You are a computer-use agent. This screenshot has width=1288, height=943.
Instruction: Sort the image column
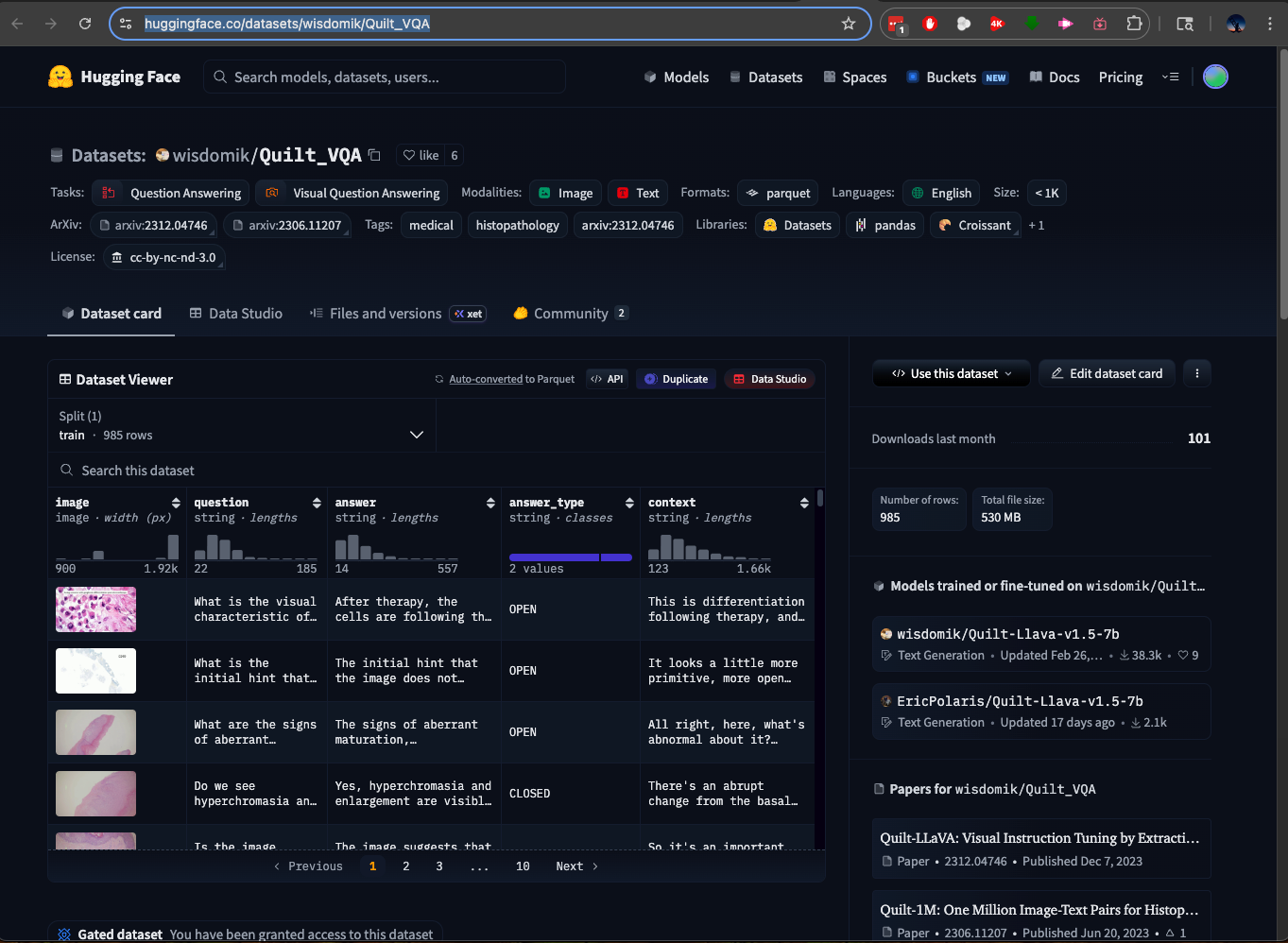click(176, 503)
